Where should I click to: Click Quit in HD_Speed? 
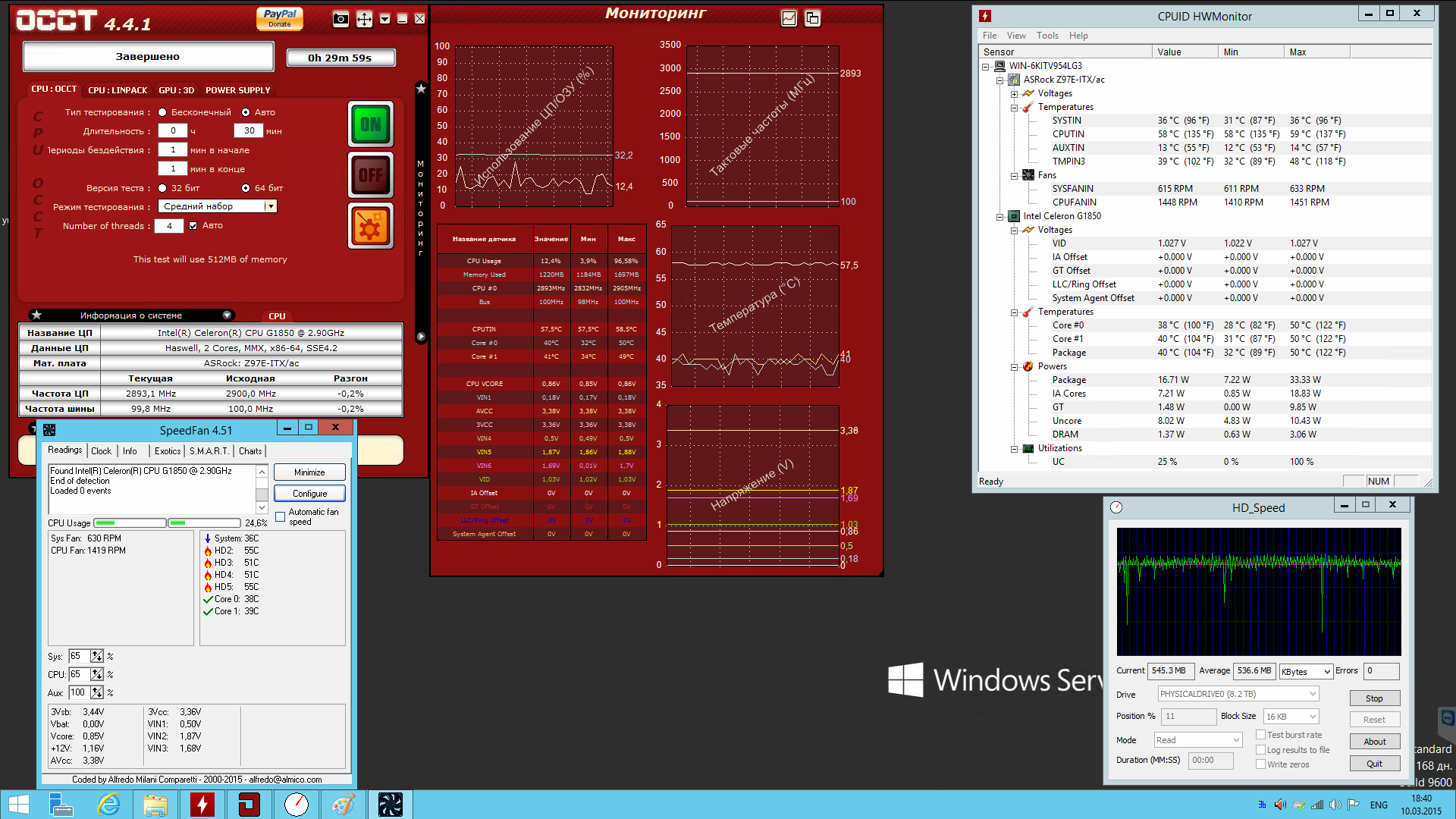click(1374, 764)
